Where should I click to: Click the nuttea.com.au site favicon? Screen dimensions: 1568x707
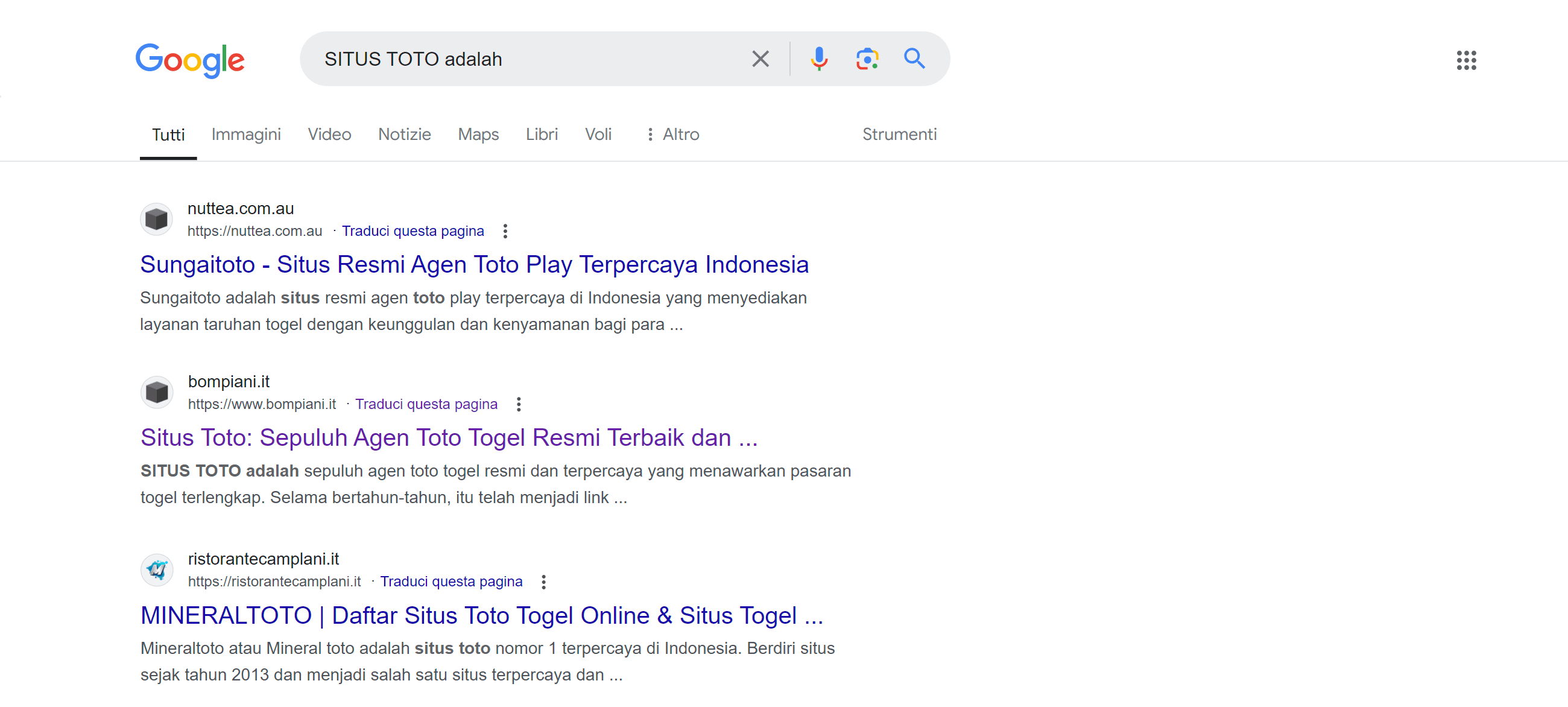(156, 219)
